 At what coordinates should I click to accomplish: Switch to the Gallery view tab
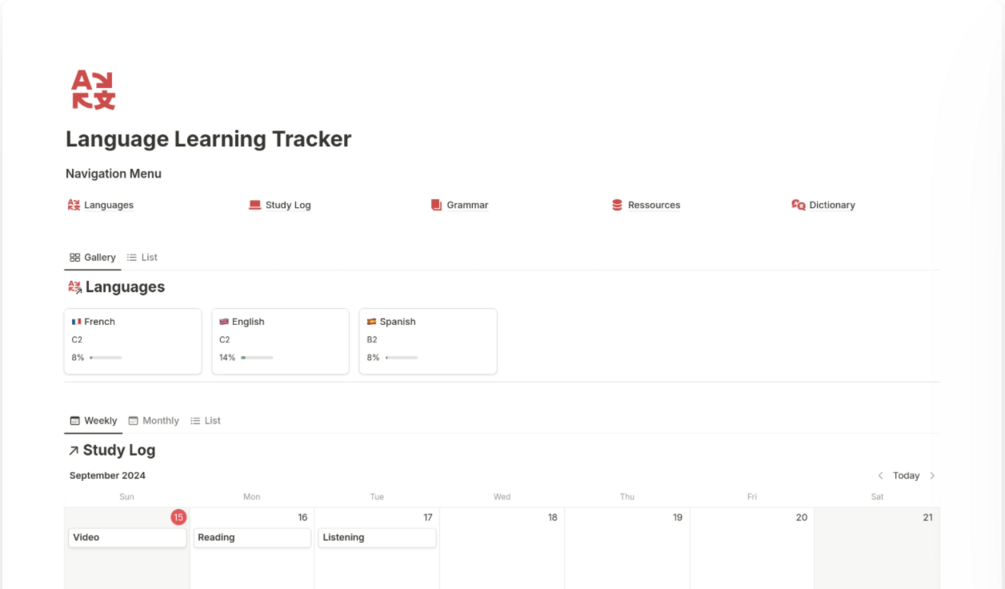point(92,258)
